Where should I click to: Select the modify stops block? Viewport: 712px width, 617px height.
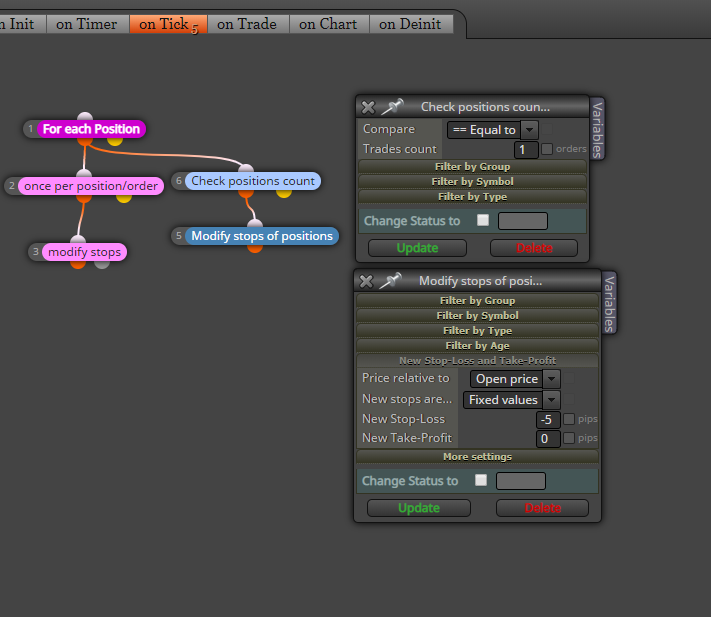point(84,252)
